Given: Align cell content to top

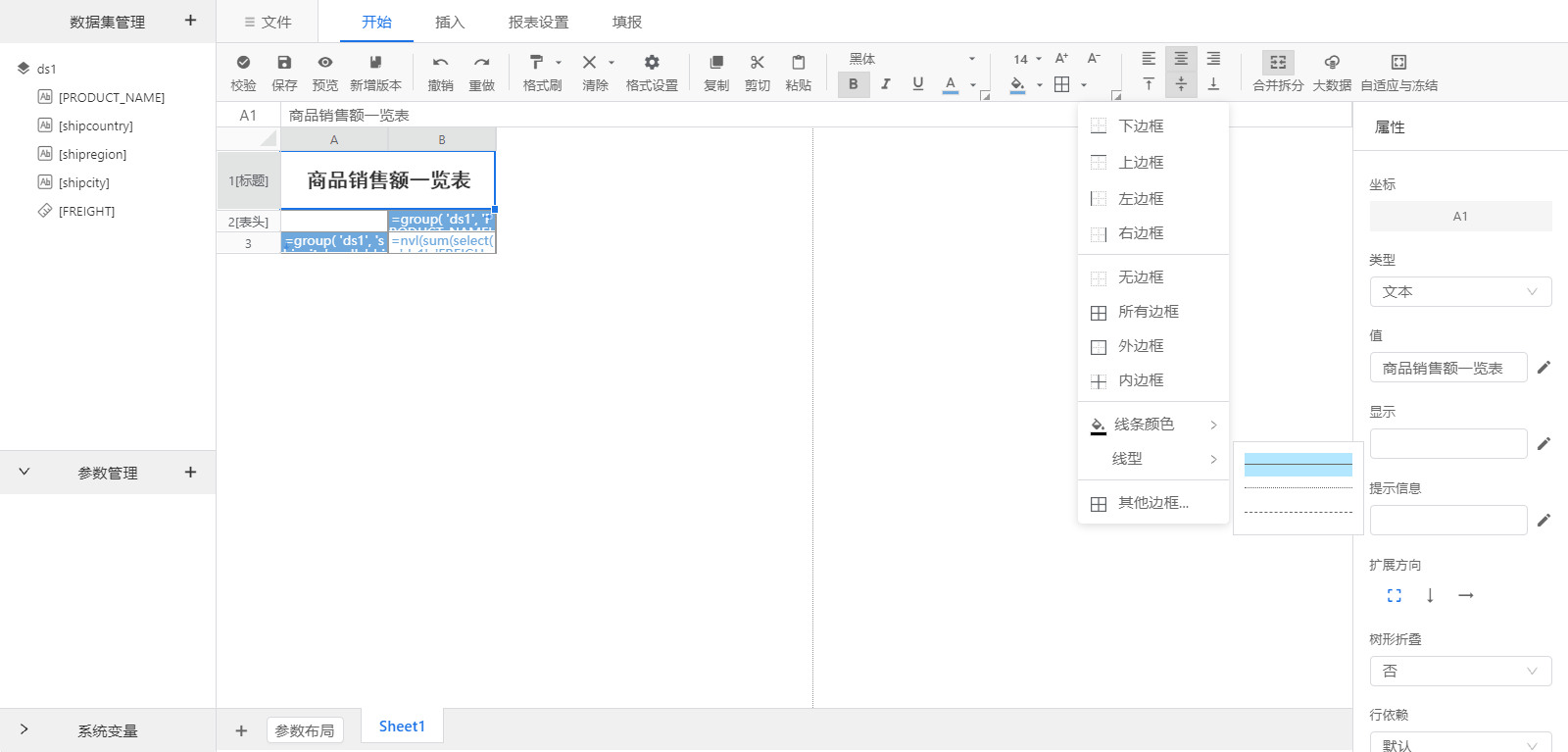Looking at the screenshot, I should 1149,84.
